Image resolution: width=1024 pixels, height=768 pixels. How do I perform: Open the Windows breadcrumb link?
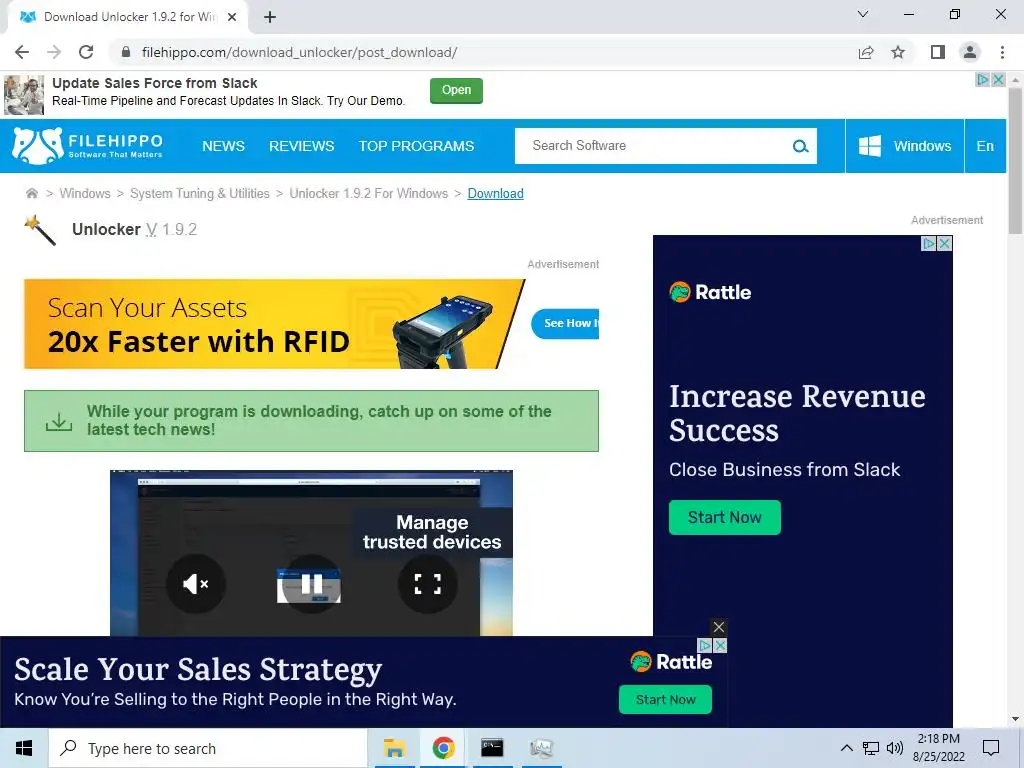click(x=85, y=193)
